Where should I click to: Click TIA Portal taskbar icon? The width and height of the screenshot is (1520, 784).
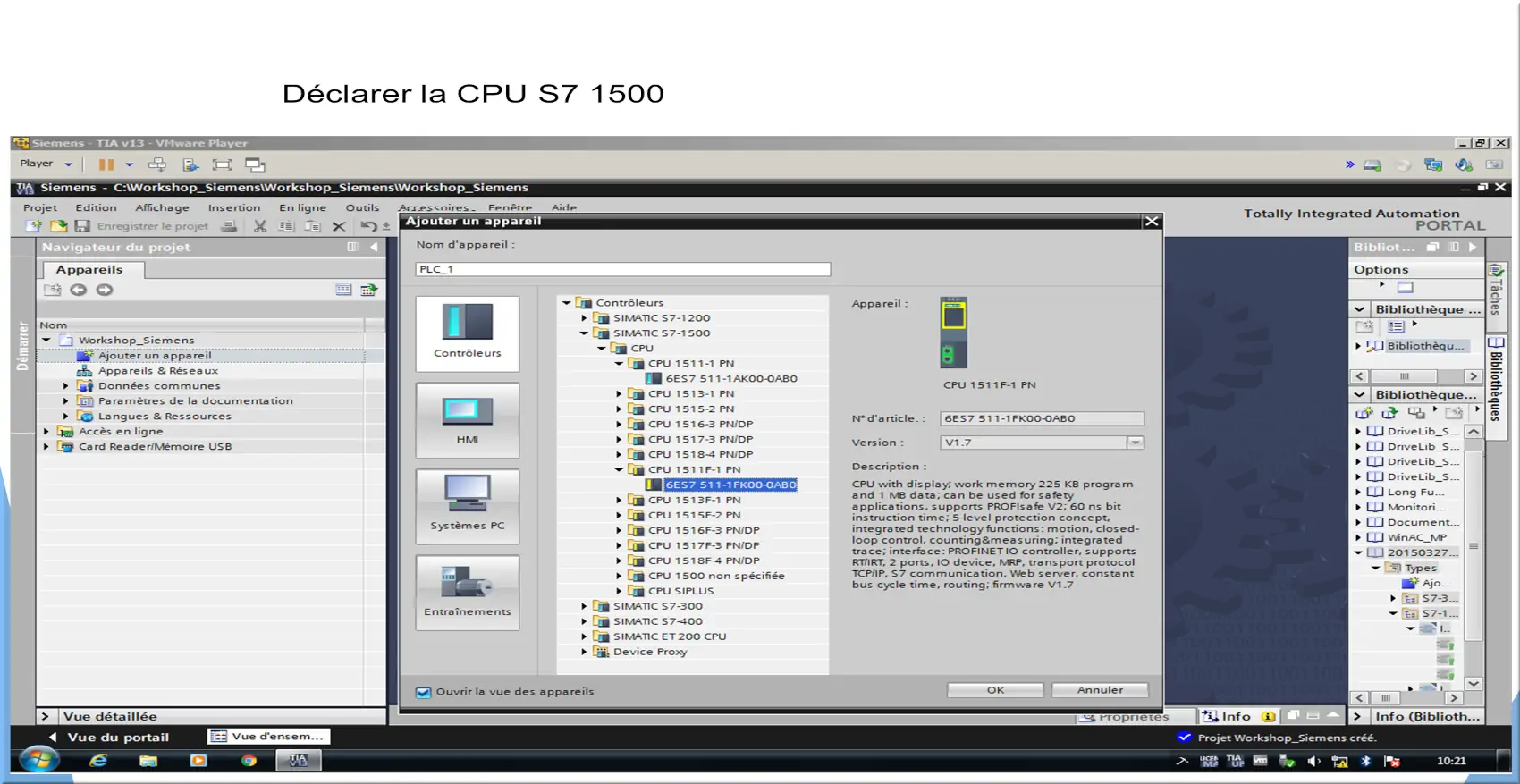298,761
